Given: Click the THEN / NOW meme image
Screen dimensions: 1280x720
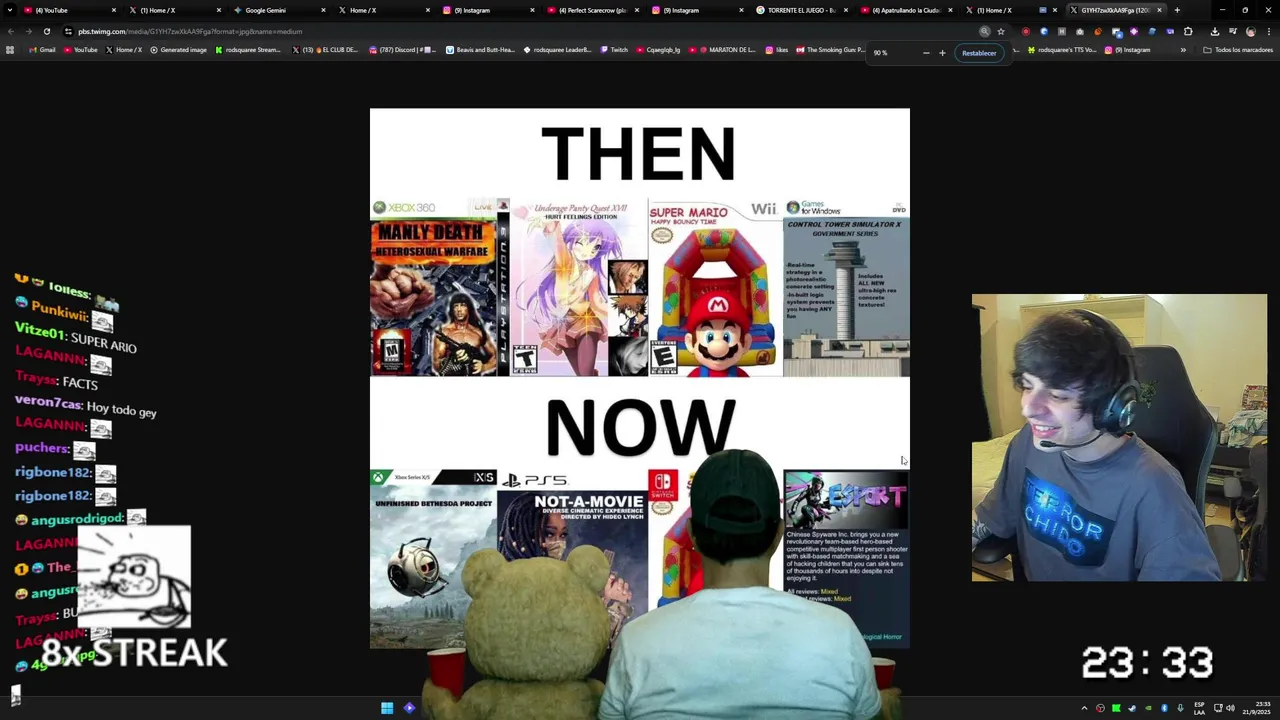Looking at the screenshot, I should click(640, 378).
